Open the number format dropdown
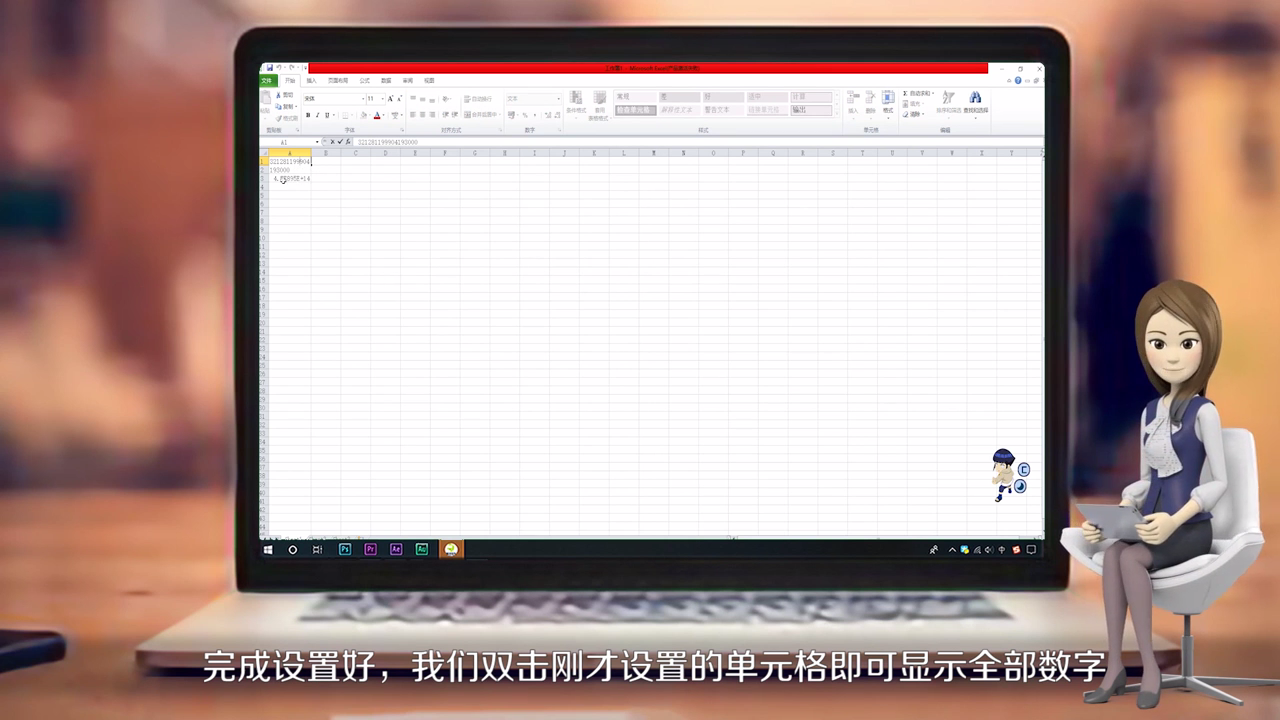The width and height of the screenshot is (1280, 720). point(558,99)
